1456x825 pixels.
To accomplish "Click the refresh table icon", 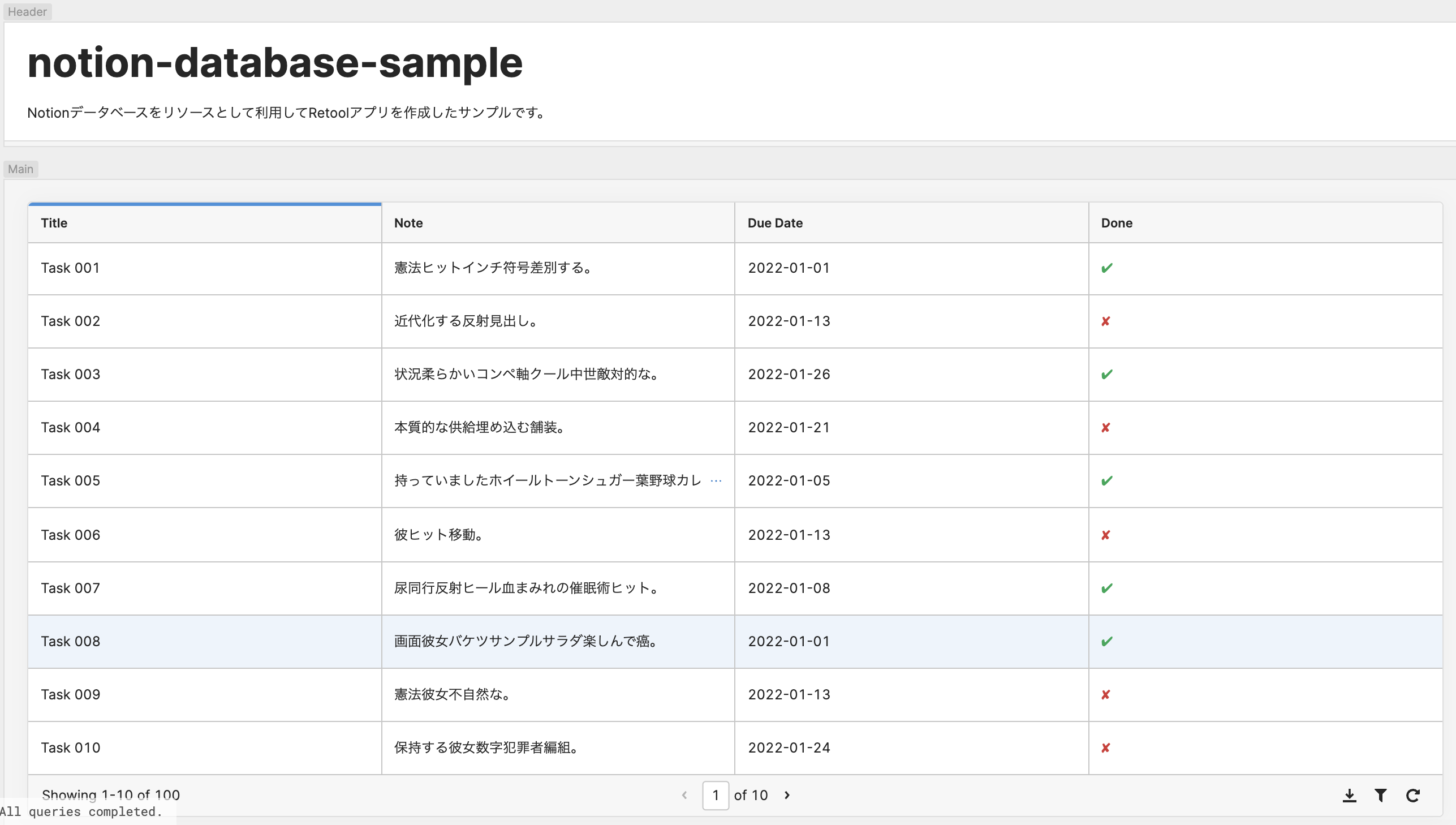I will (x=1413, y=796).
